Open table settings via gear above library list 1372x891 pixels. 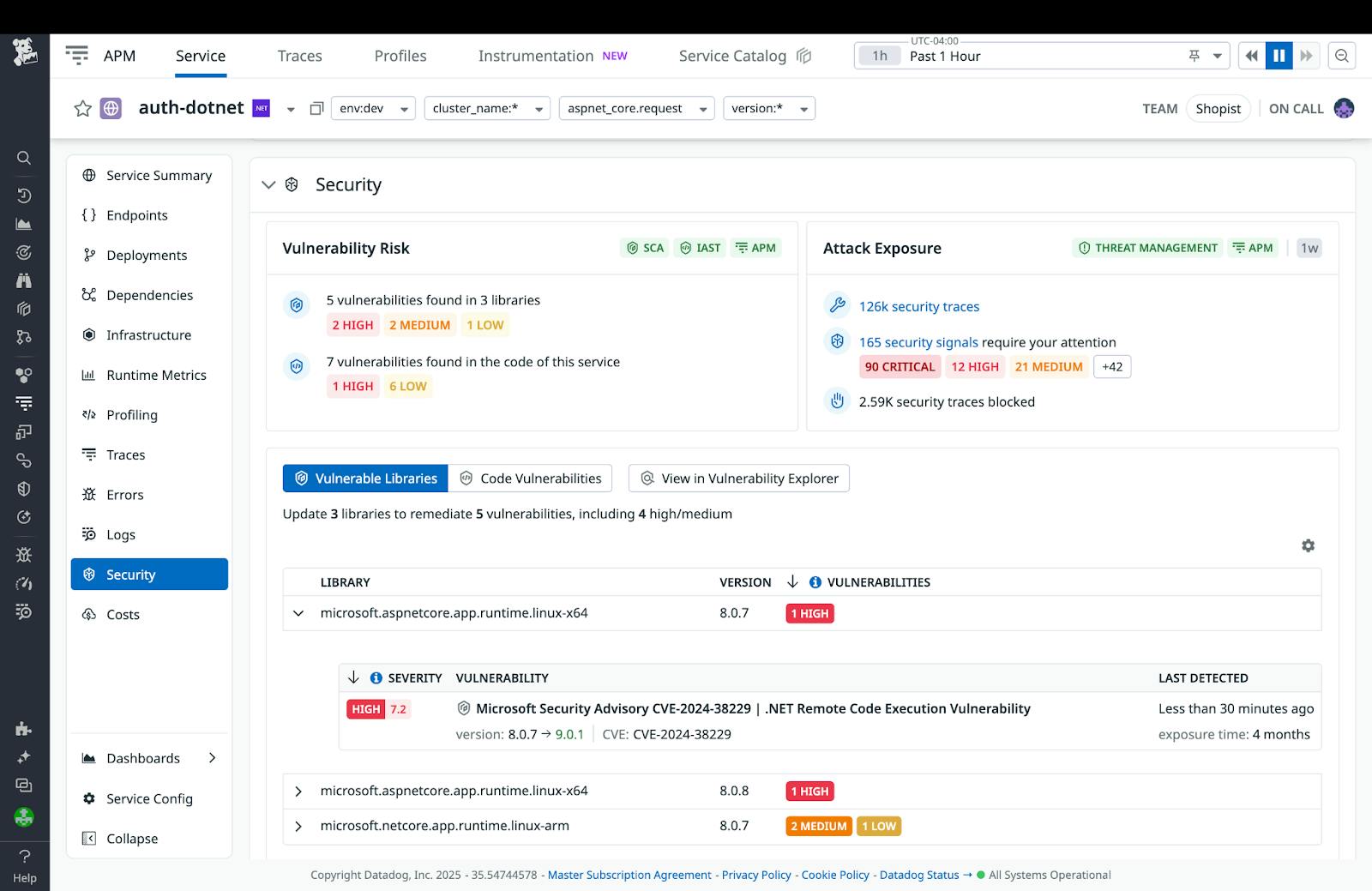1308,545
